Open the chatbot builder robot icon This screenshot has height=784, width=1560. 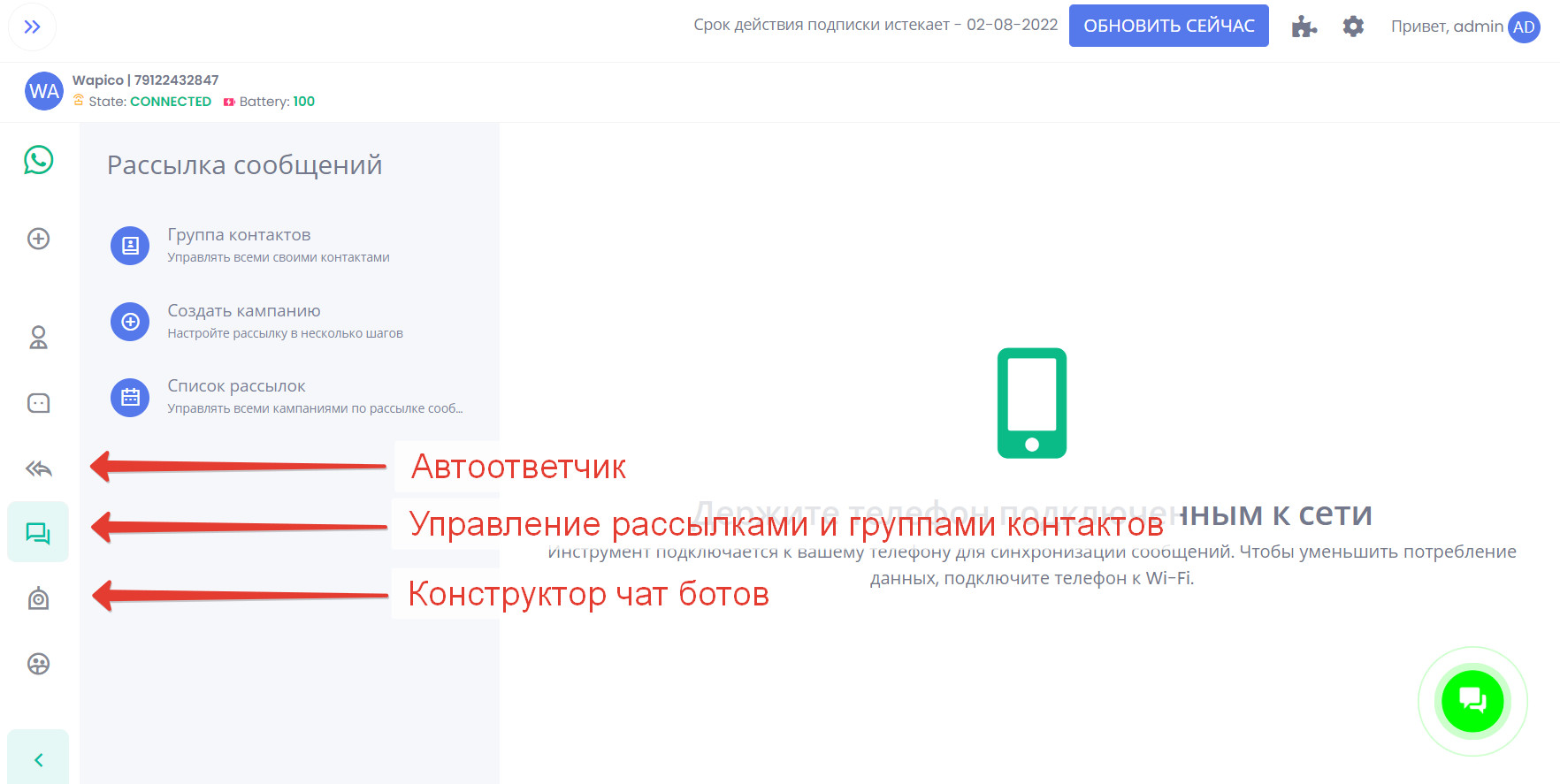[38, 598]
